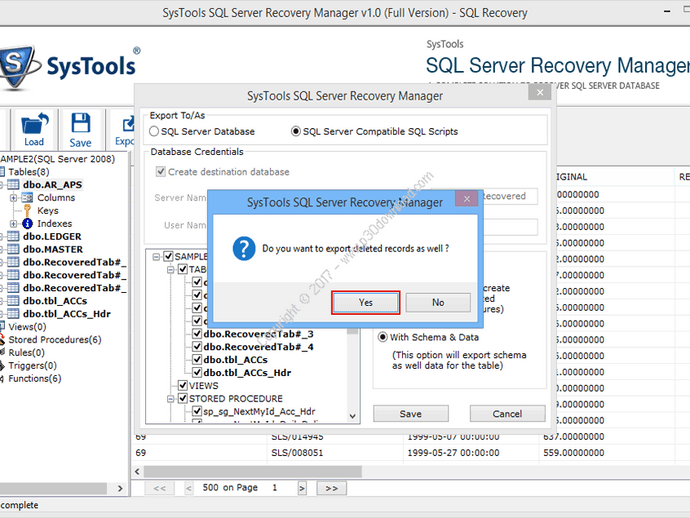Click the dbo.MASTER table icon

13,249
